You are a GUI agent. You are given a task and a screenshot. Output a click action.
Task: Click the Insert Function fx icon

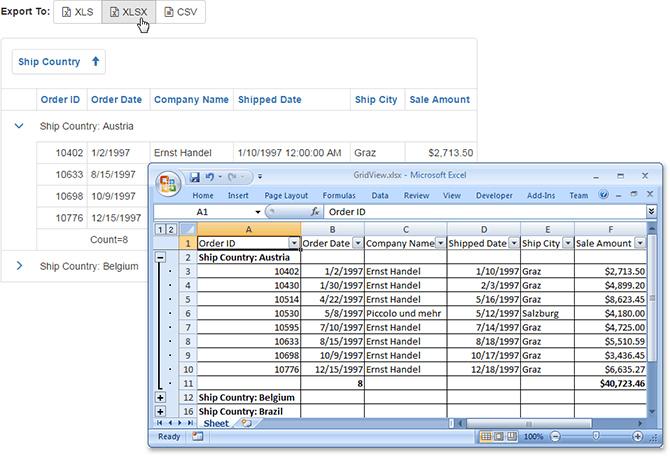315,212
